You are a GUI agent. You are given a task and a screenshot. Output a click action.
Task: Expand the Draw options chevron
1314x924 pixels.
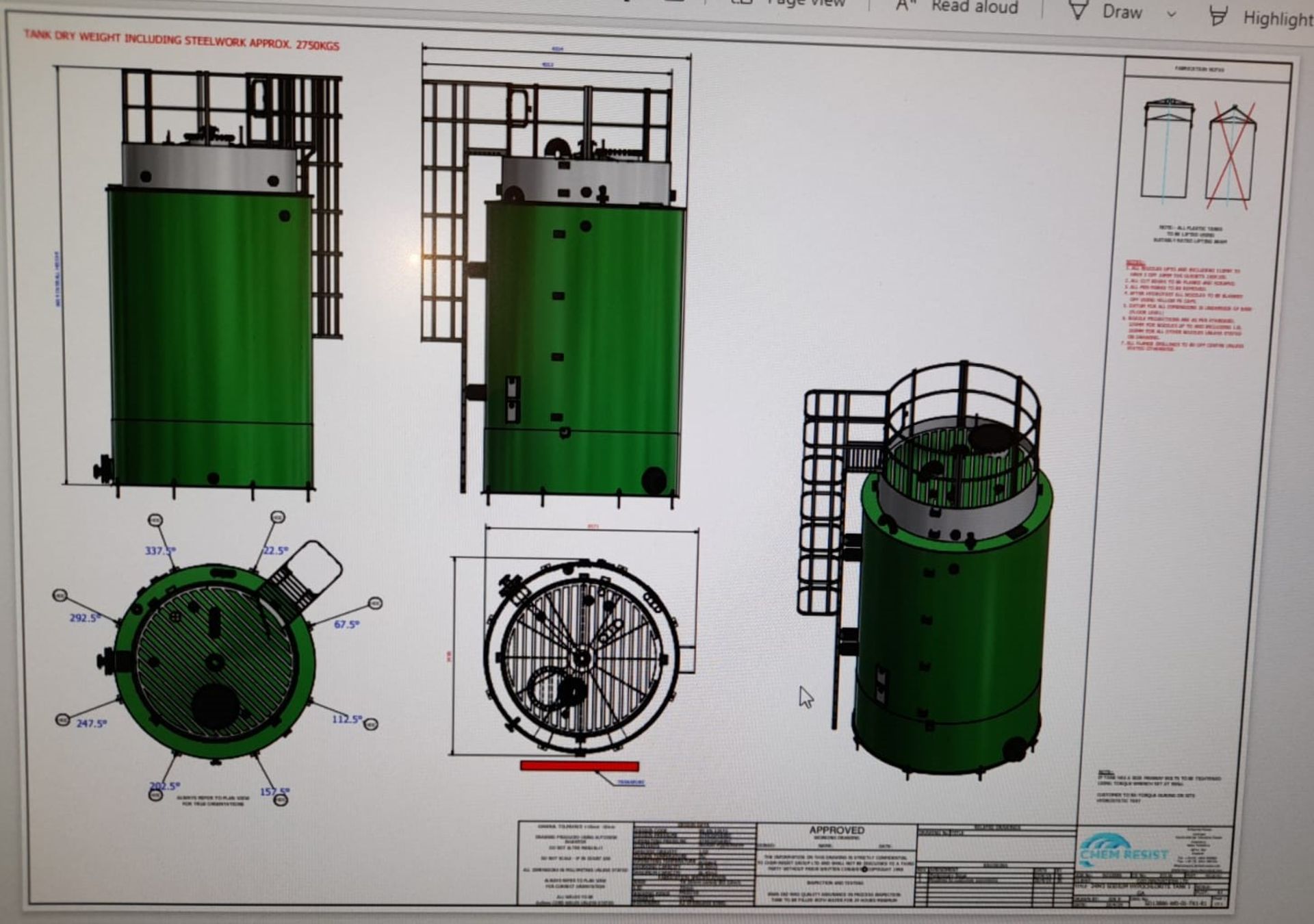tap(1172, 14)
